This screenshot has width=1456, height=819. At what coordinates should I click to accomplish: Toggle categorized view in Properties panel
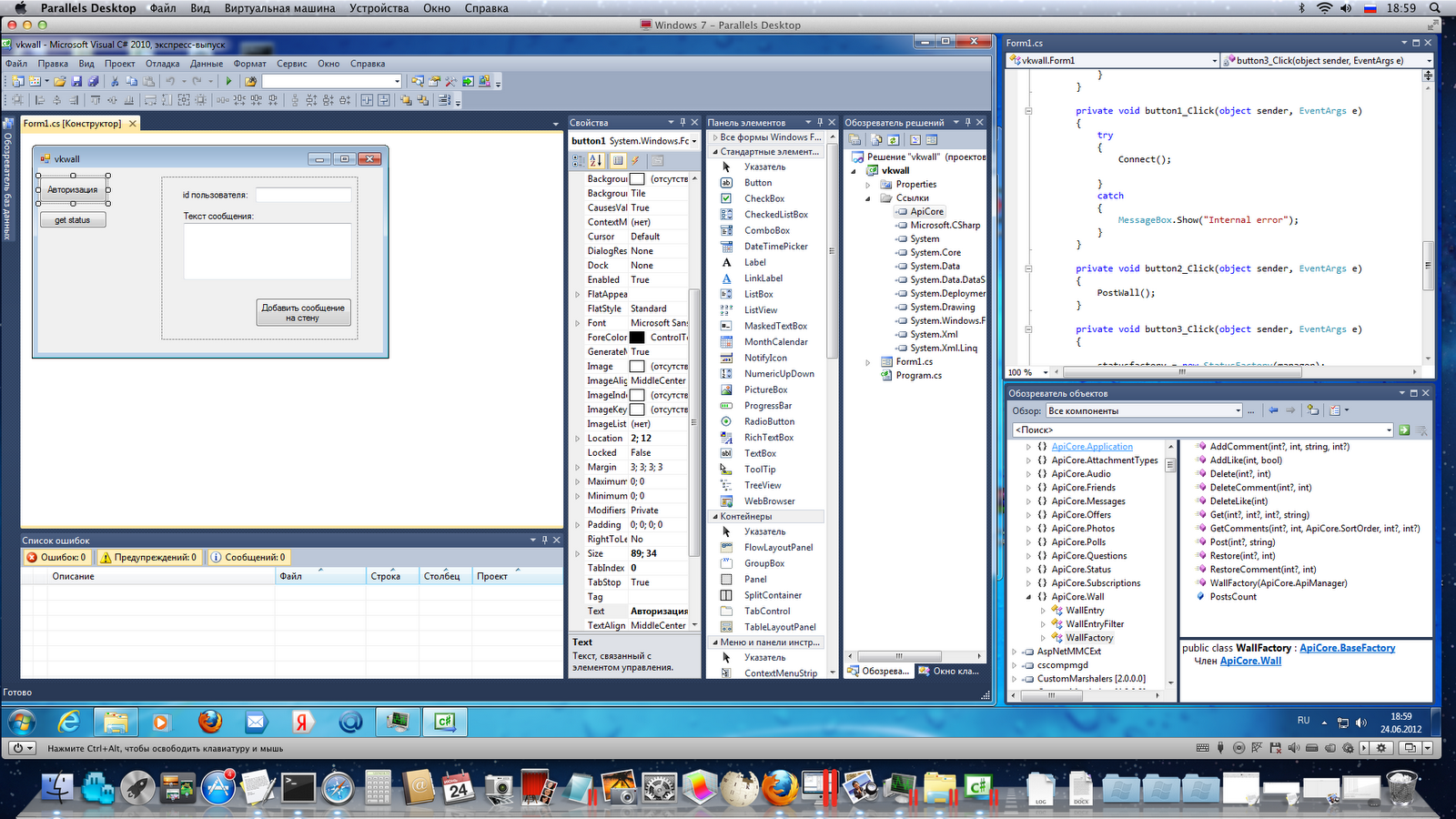coord(578,160)
